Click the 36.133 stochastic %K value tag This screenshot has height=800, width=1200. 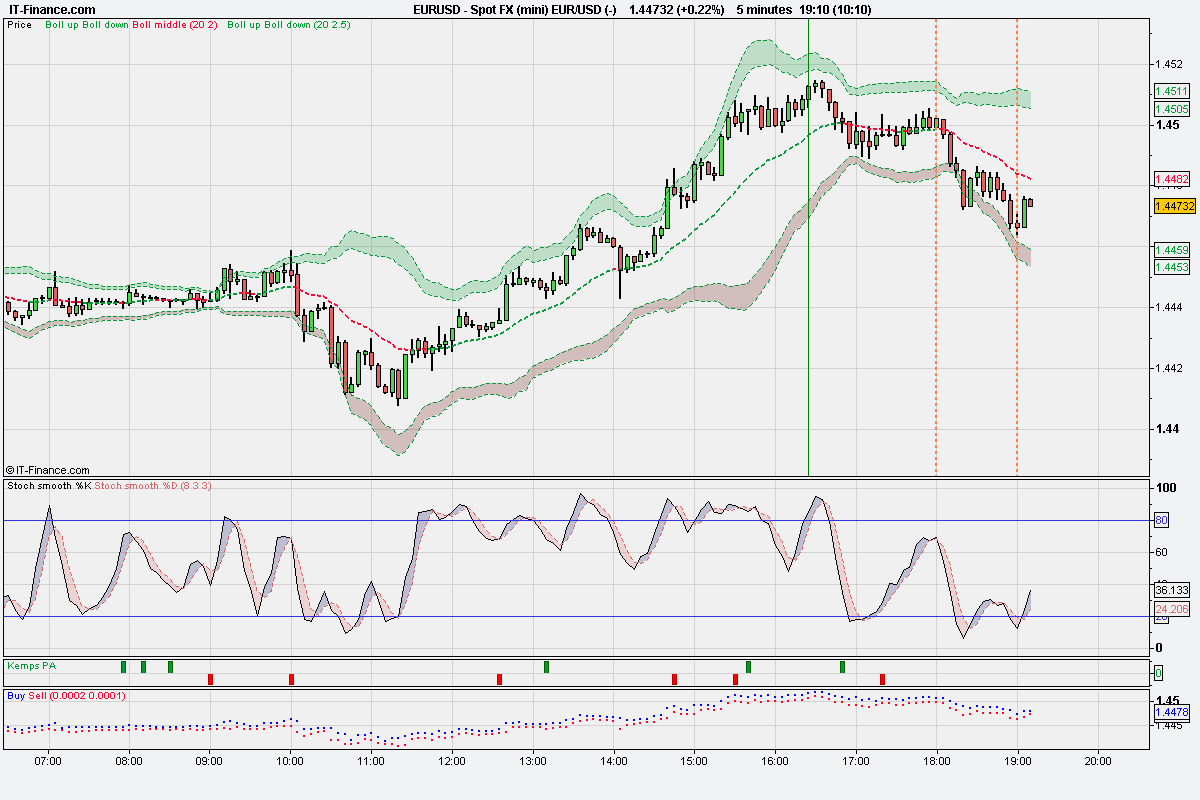(1172, 590)
